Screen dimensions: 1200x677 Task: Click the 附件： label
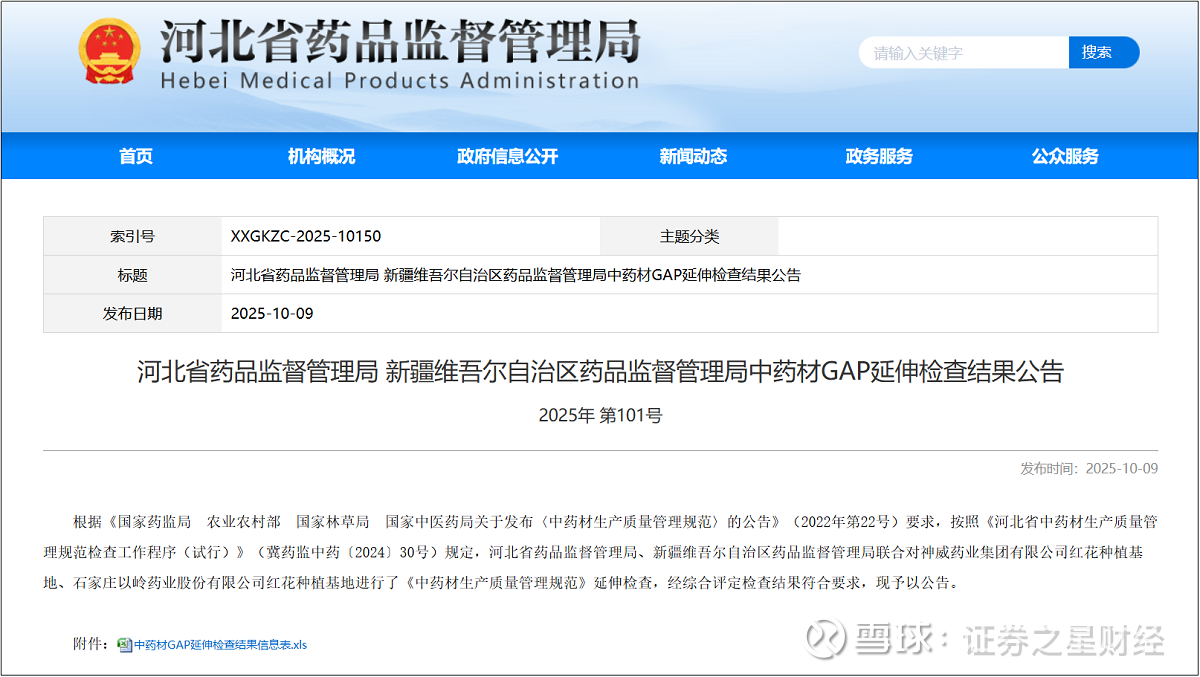click(91, 645)
